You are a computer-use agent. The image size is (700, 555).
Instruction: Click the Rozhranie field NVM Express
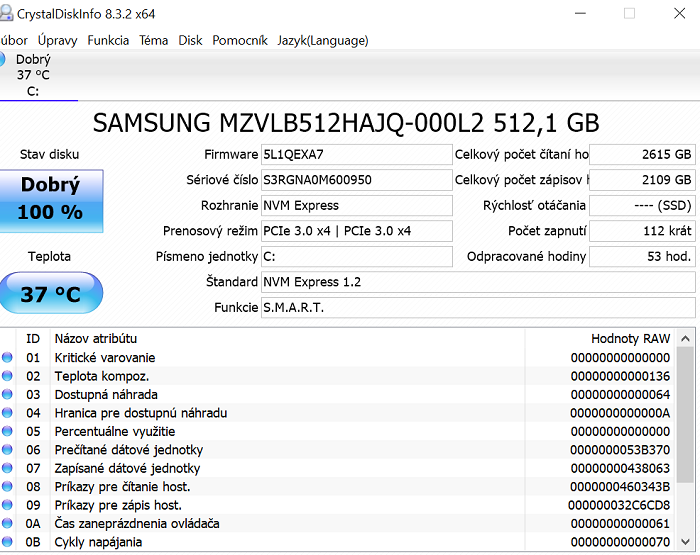[x=356, y=205]
